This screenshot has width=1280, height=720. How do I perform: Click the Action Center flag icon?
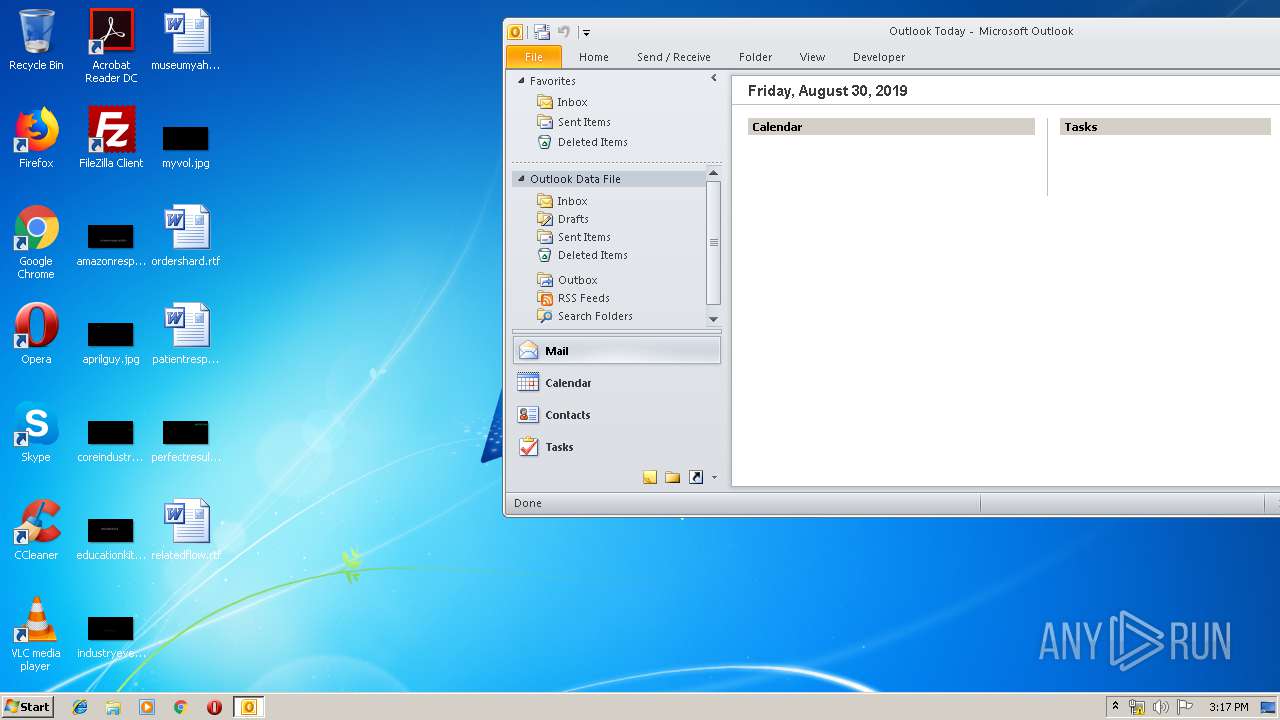click(1185, 707)
